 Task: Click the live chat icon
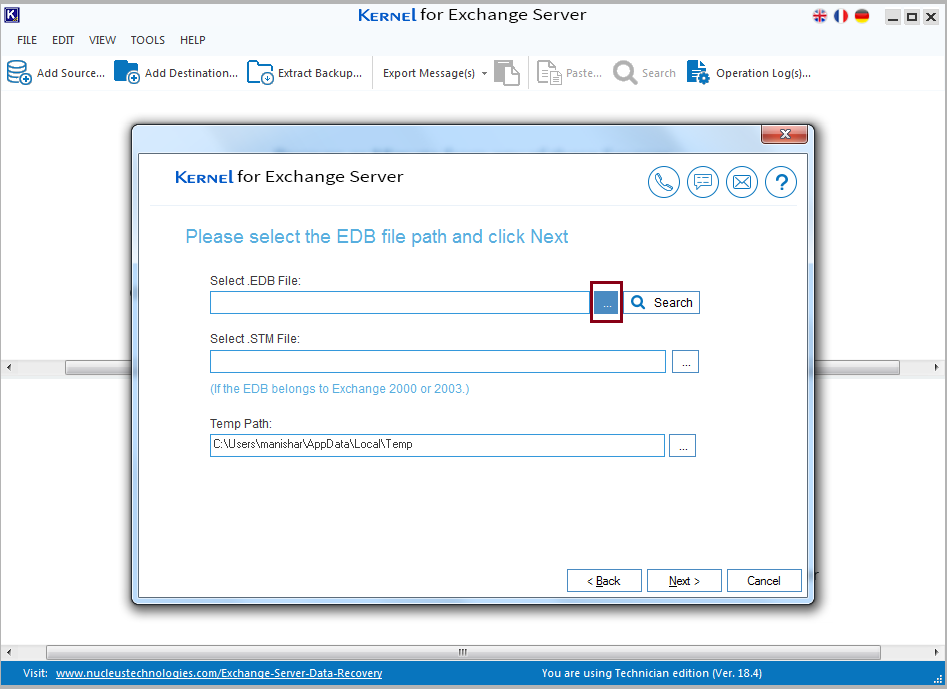702,182
